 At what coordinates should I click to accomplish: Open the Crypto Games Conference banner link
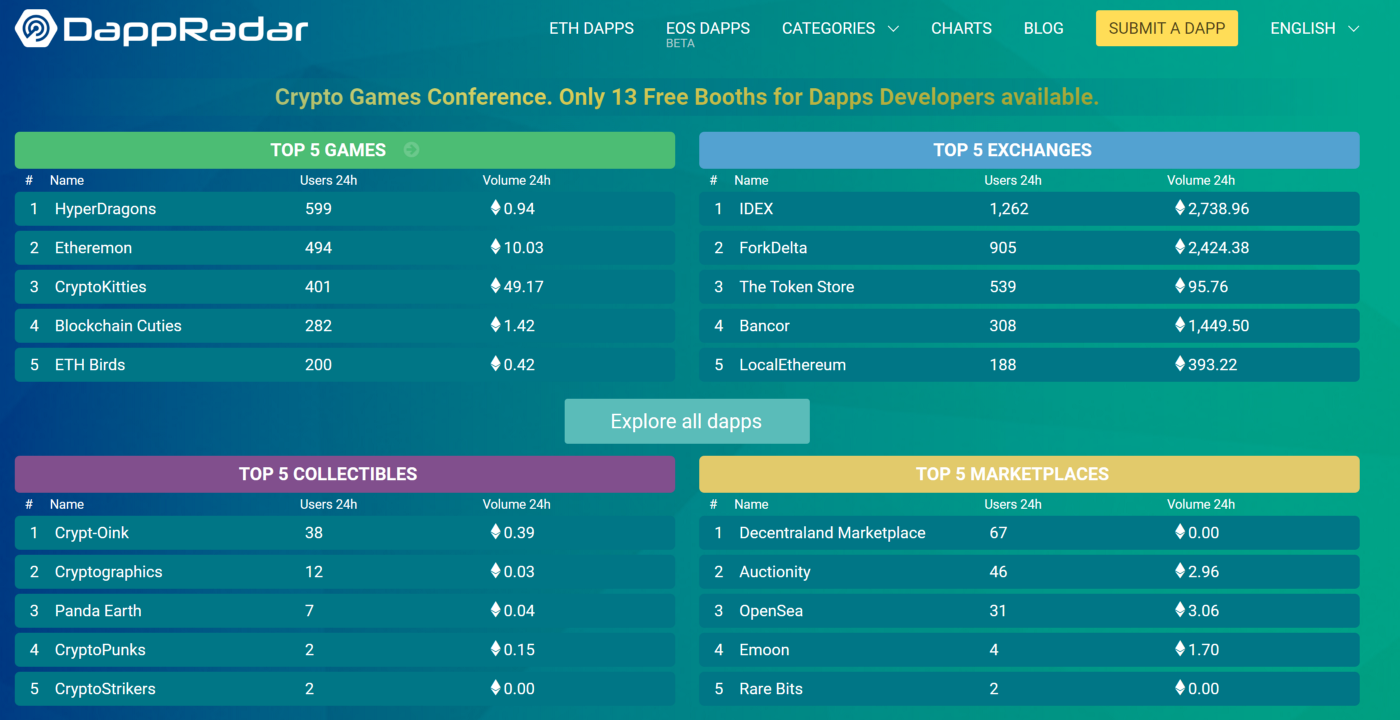pos(687,97)
